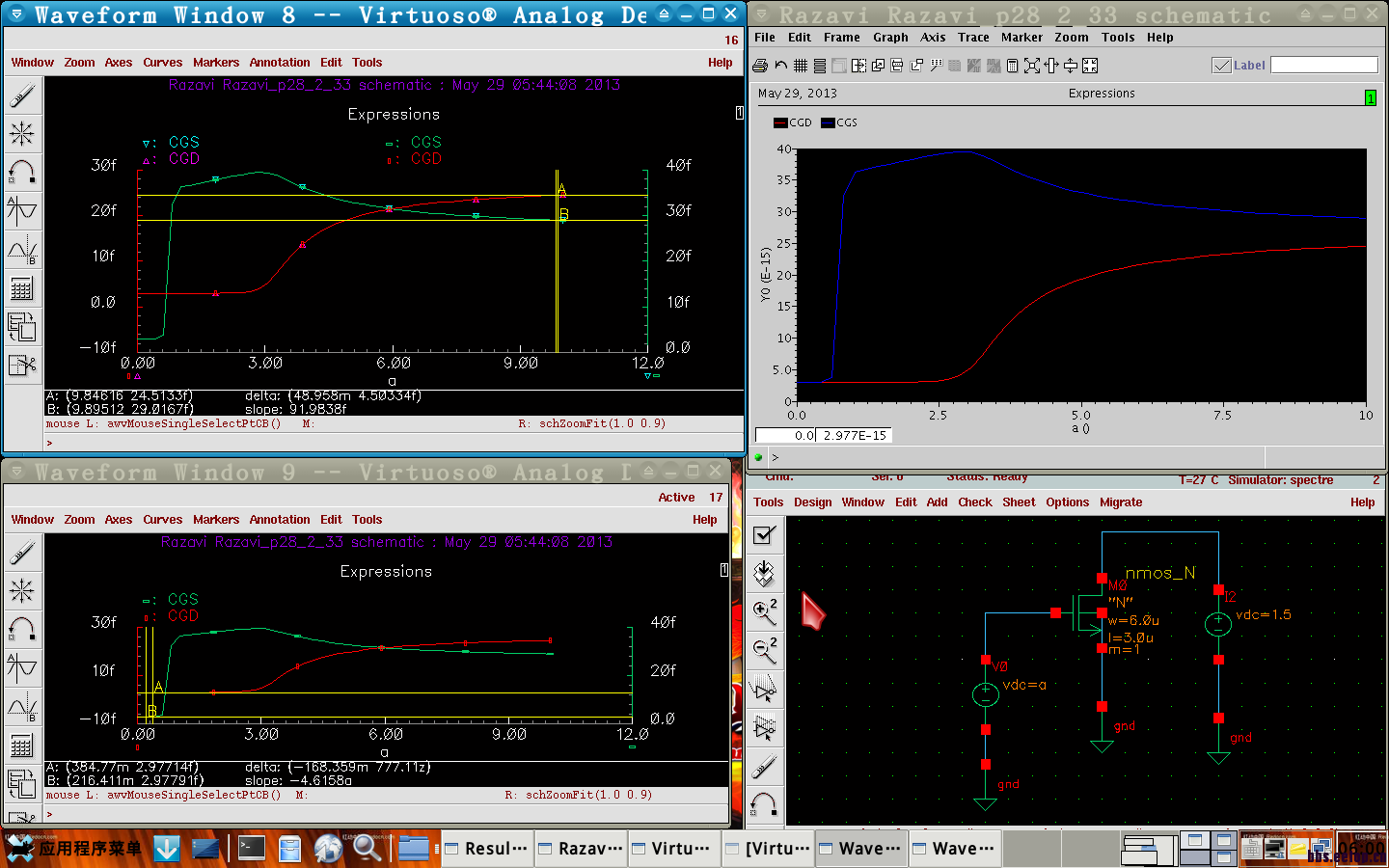Click the Label text input field
The image size is (1389, 868).
(1323, 65)
